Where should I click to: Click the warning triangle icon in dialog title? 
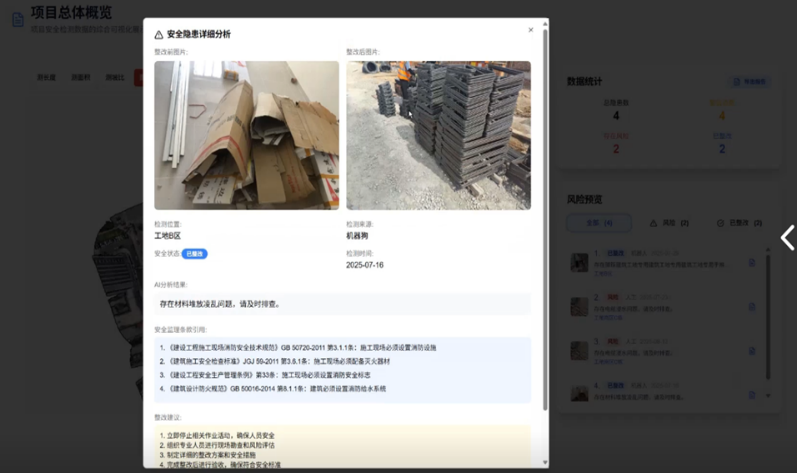click(159, 34)
